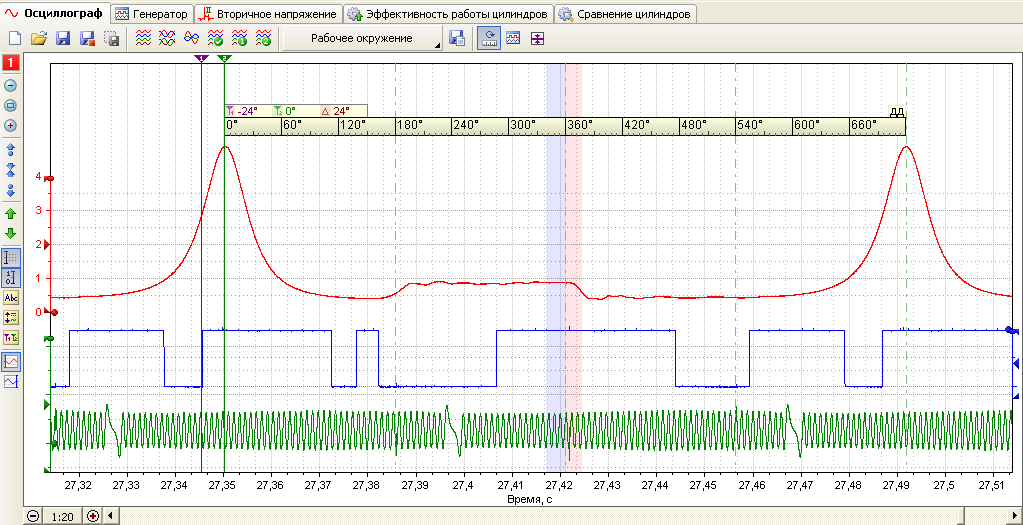Screen dimensions: 1023x525
Task: Move trace down with green down arrow
Action: [10, 233]
